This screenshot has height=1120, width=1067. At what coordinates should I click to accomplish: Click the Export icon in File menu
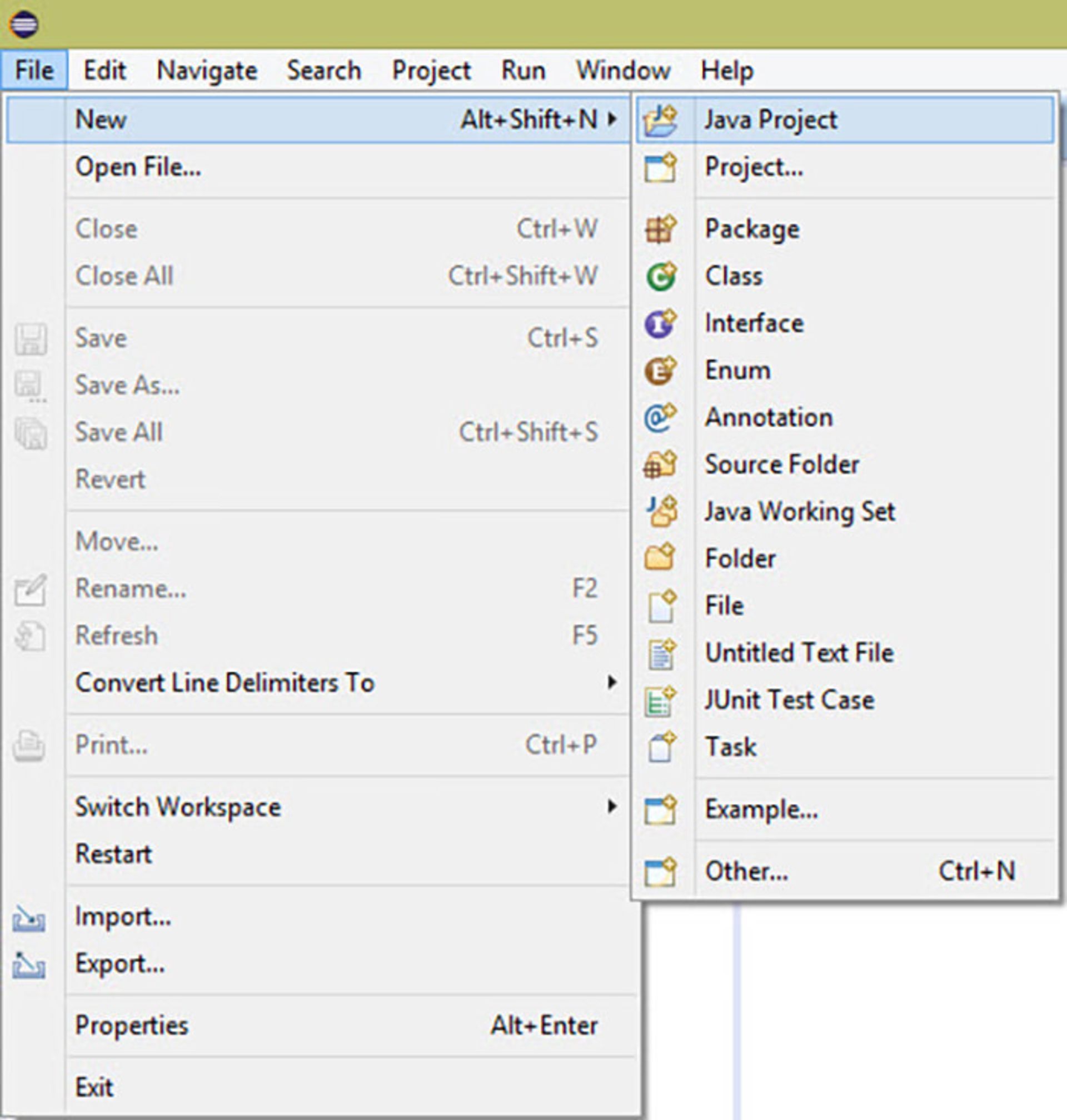tap(28, 966)
